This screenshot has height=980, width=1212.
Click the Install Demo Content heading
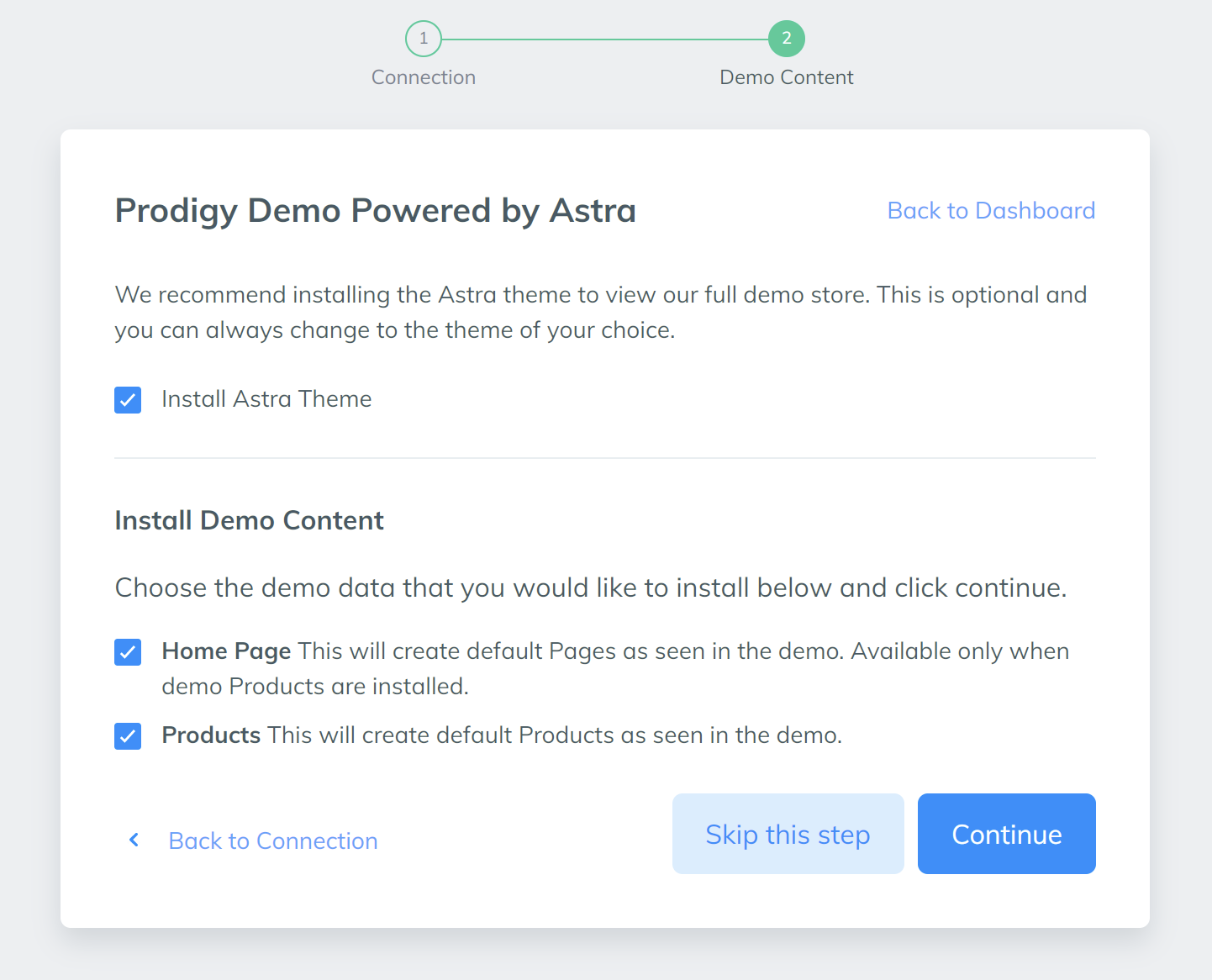click(x=249, y=520)
